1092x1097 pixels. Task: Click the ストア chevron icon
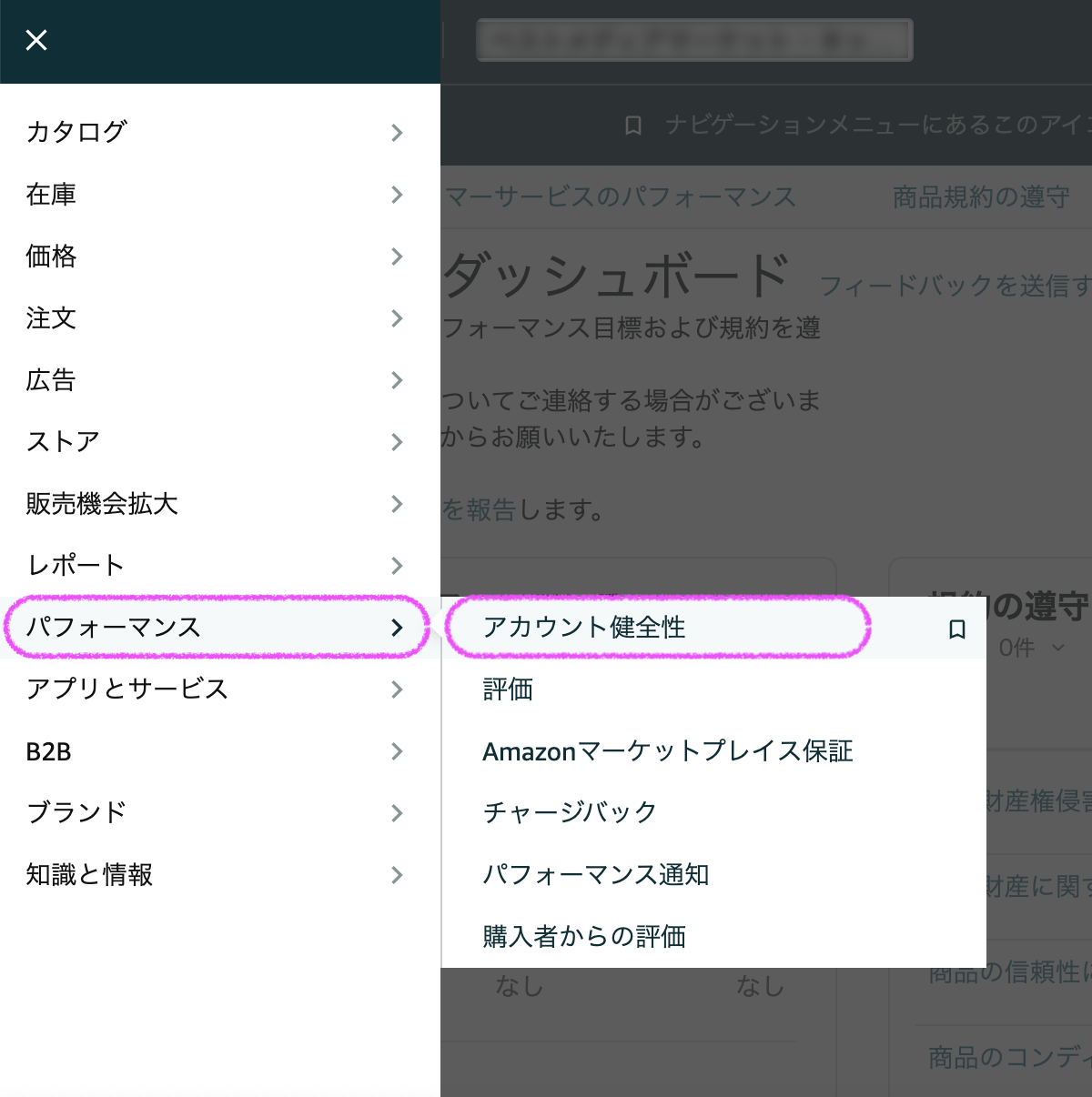[x=397, y=442]
